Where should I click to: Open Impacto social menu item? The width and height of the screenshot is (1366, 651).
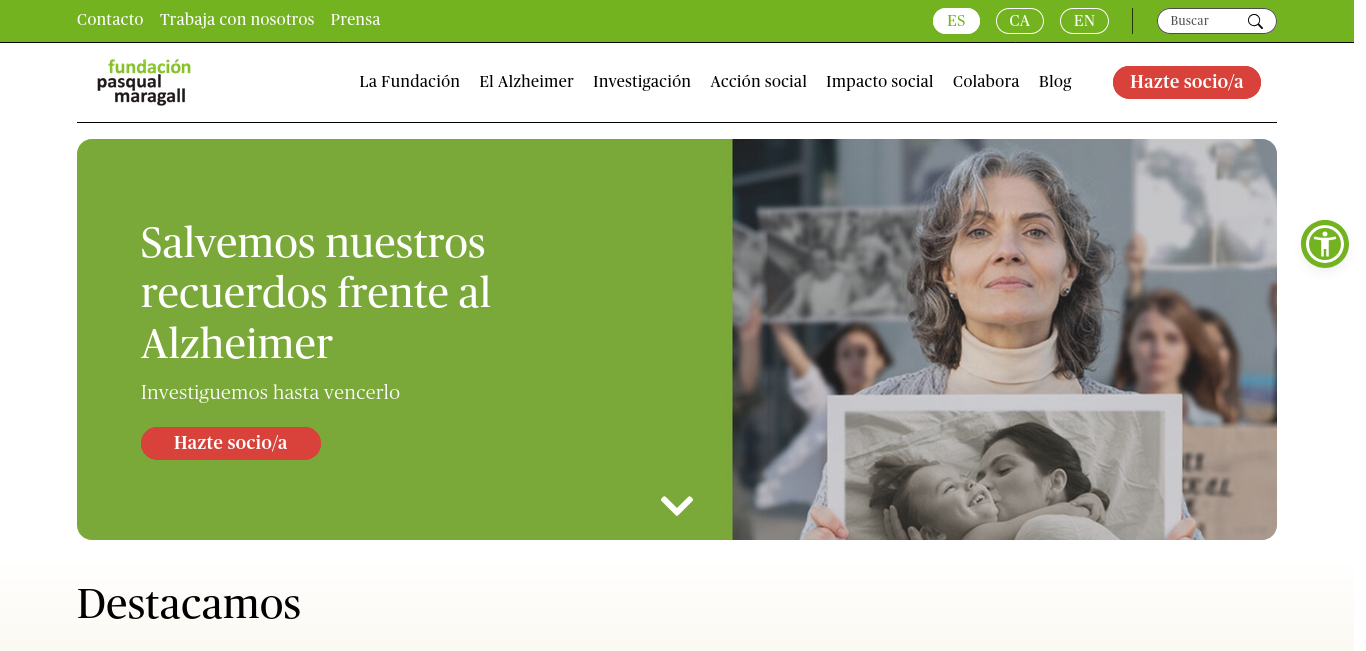point(879,82)
